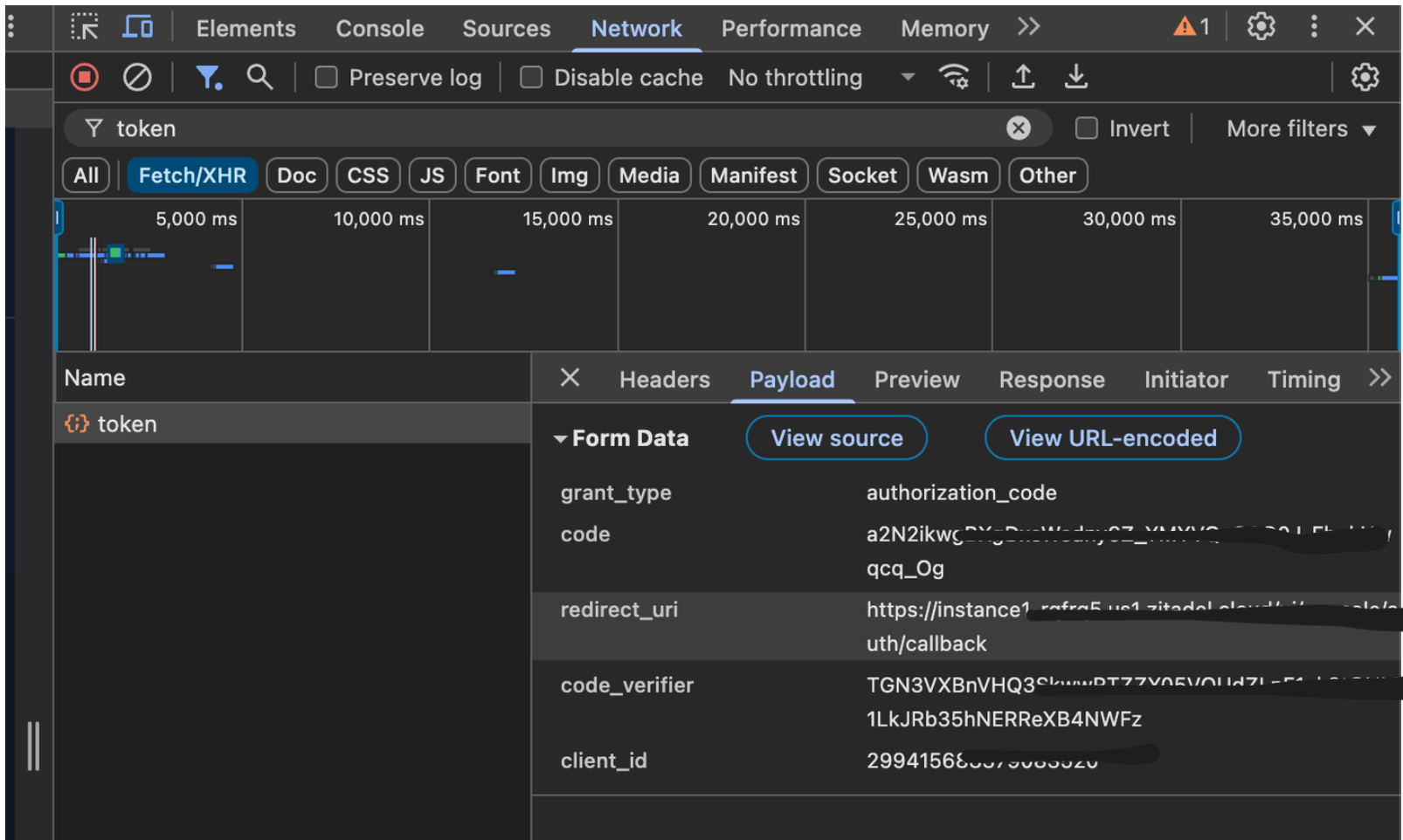Click the View URL-encoded button
The image size is (1403, 840).
(1113, 437)
